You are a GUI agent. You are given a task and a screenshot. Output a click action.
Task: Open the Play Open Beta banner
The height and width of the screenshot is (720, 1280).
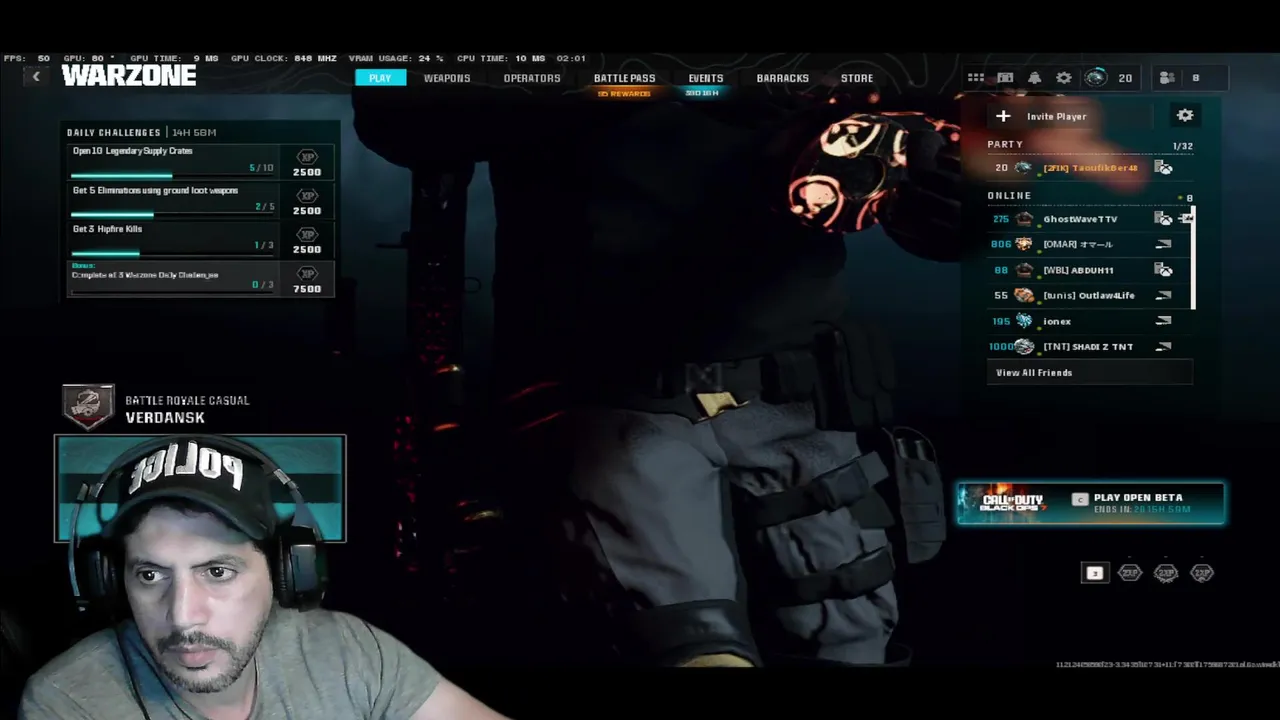(1091, 503)
